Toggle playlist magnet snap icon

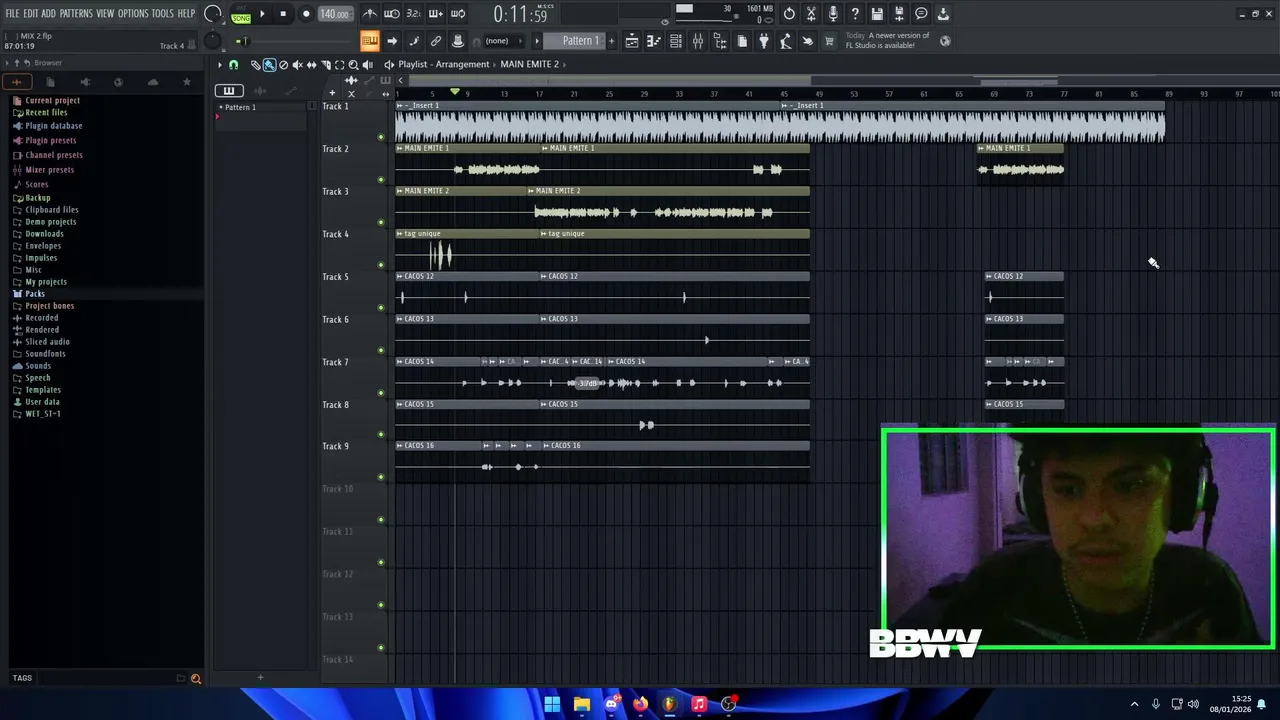tap(234, 64)
